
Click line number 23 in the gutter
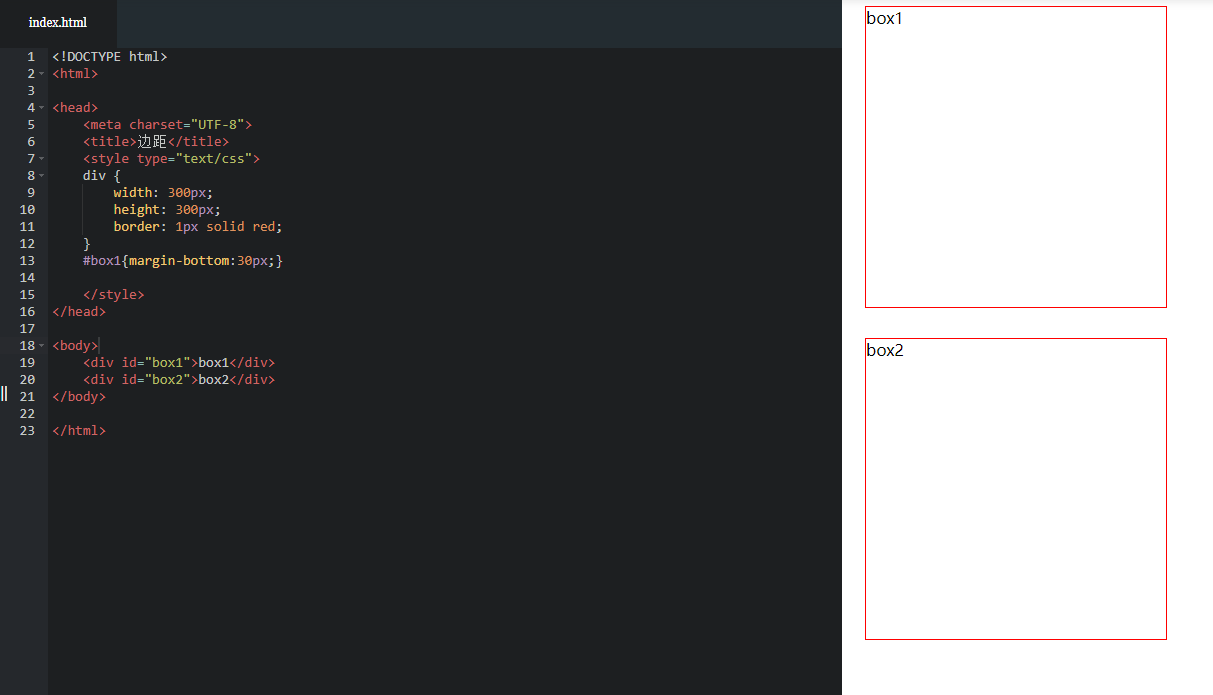[27, 431]
